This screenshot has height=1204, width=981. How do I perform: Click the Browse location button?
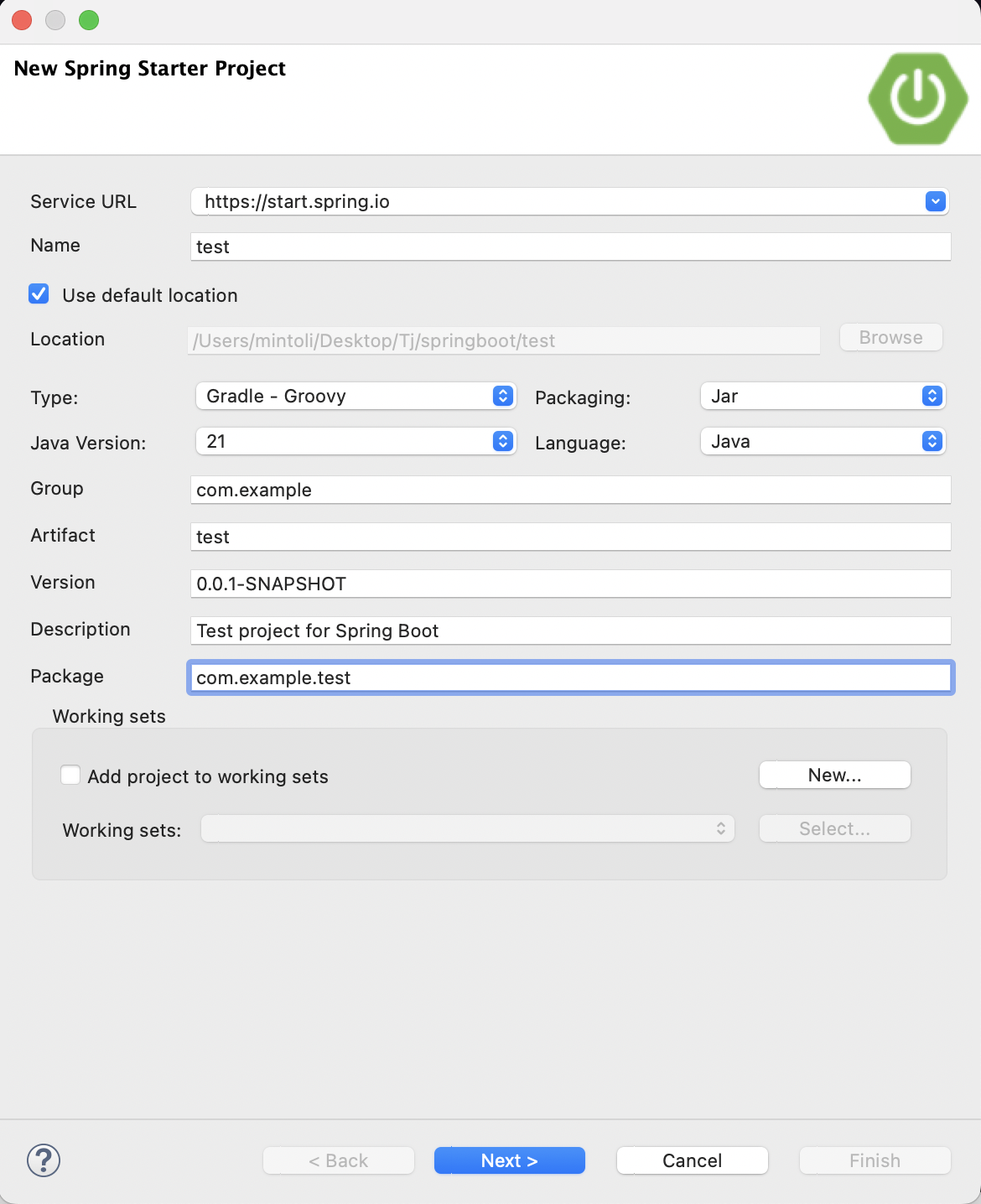891,337
